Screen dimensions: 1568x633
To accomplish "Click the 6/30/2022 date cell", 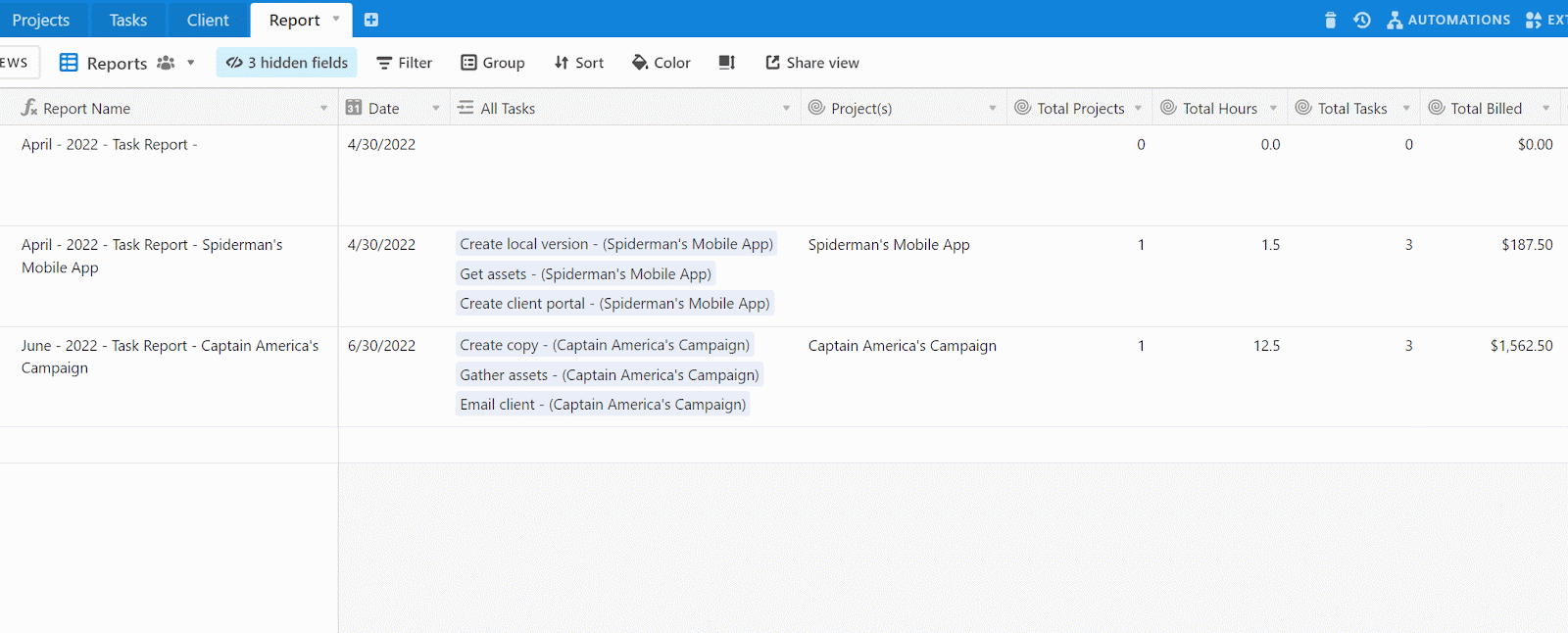I will pos(382,346).
